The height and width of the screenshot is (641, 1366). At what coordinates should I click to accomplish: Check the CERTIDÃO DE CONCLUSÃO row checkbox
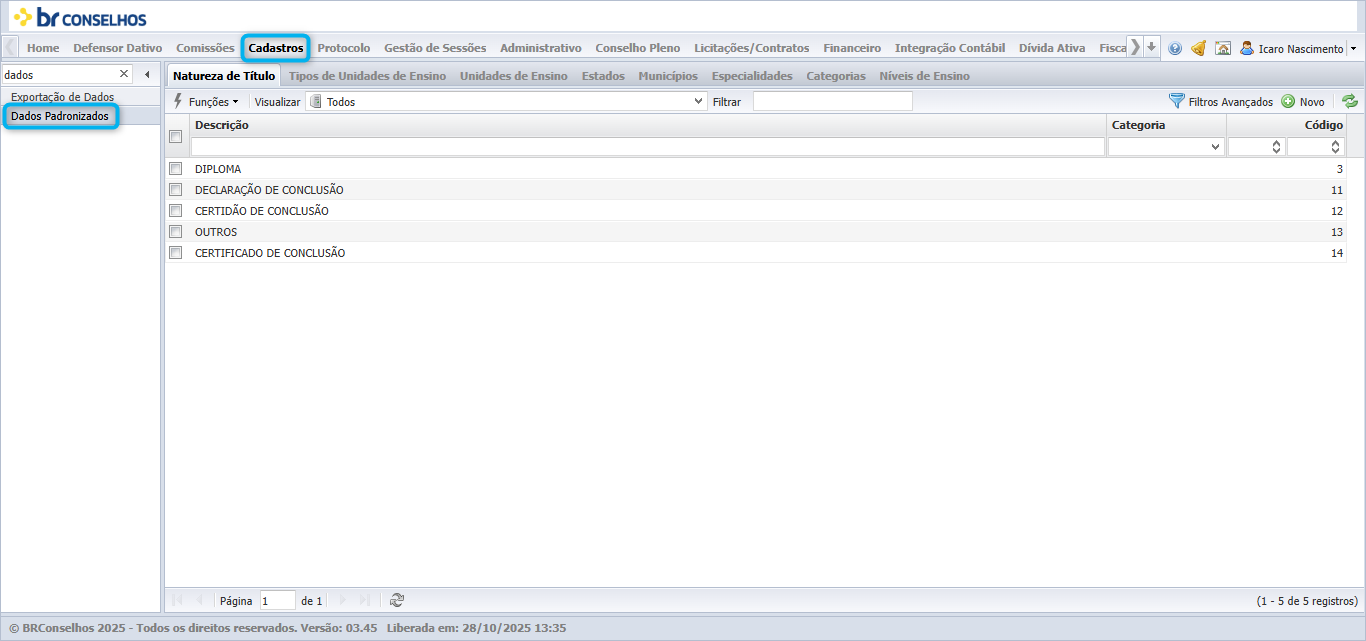coord(175,210)
